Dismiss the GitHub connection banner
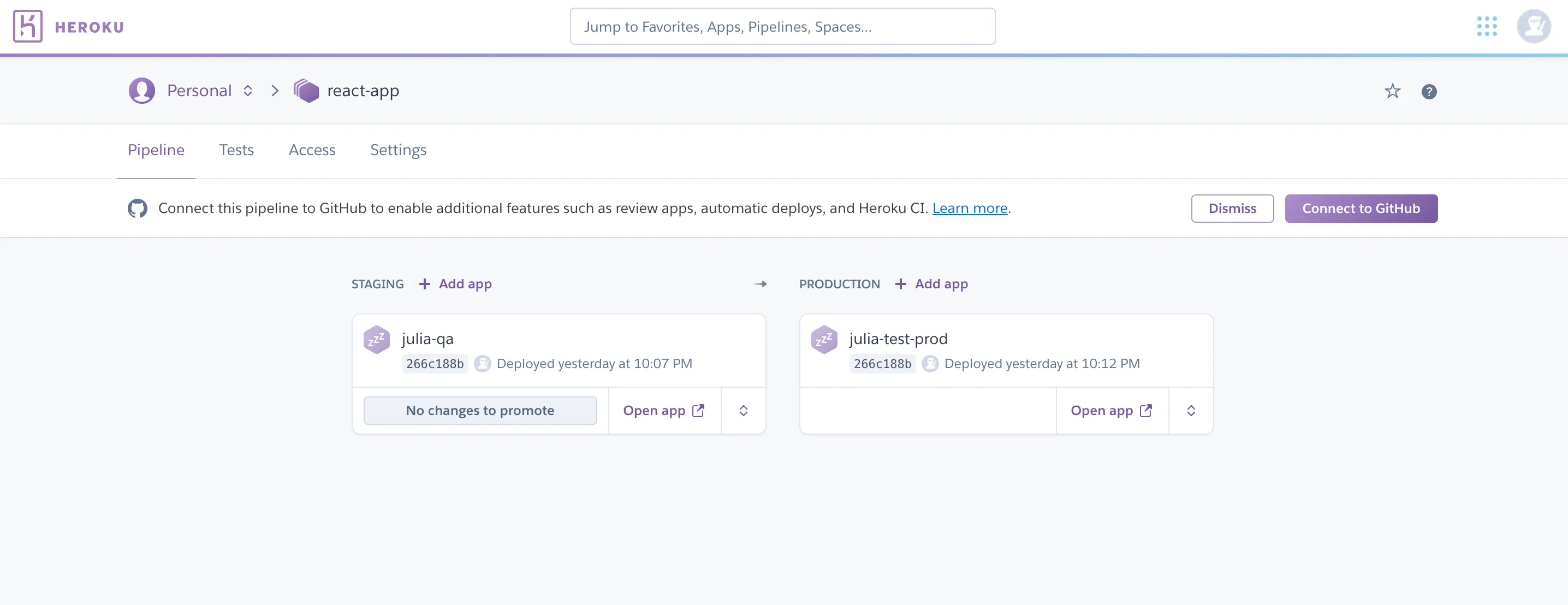The image size is (1568, 605). pos(1232,208)
